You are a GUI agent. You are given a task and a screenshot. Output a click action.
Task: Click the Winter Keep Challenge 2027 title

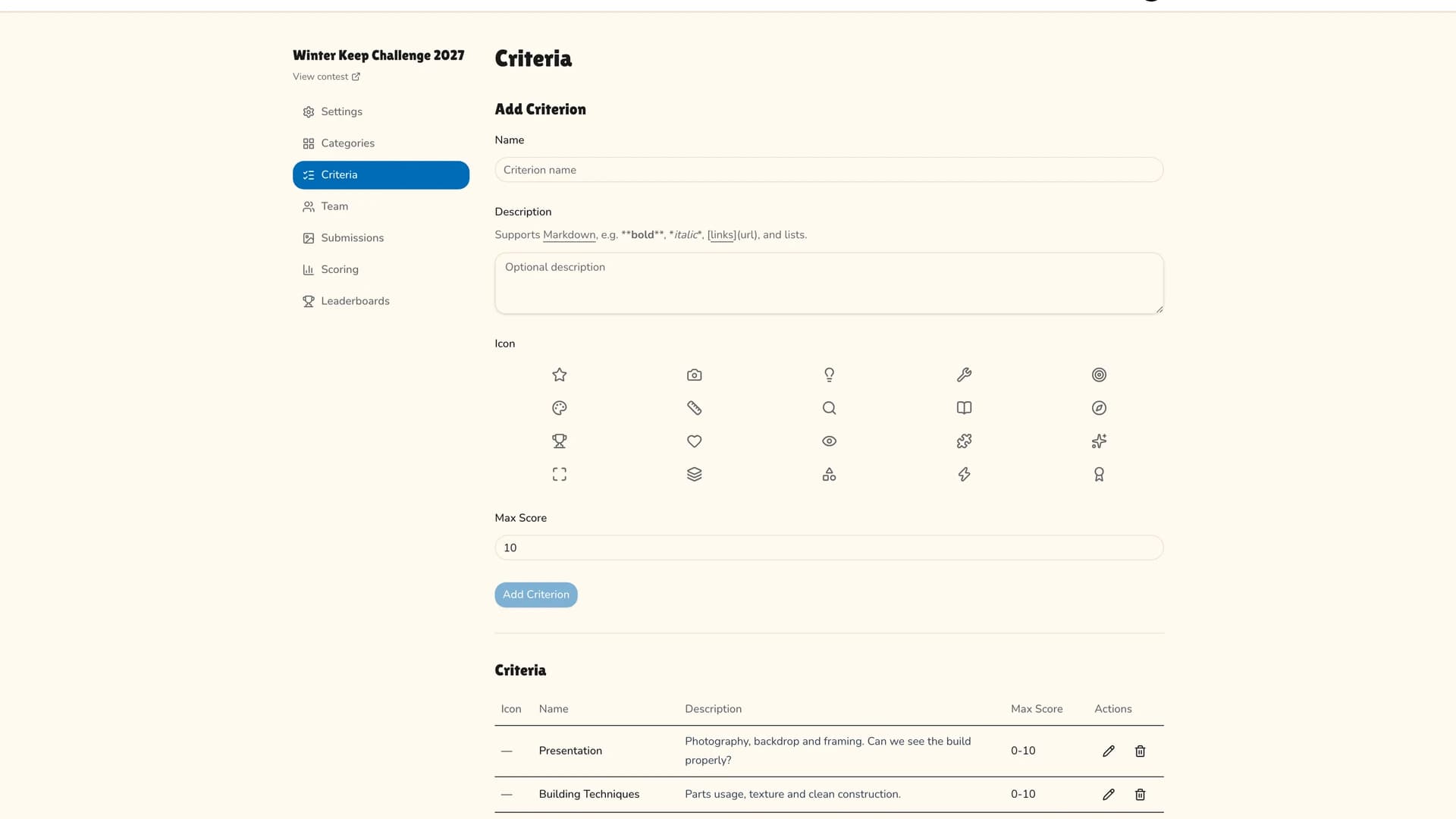pos(378,55)
